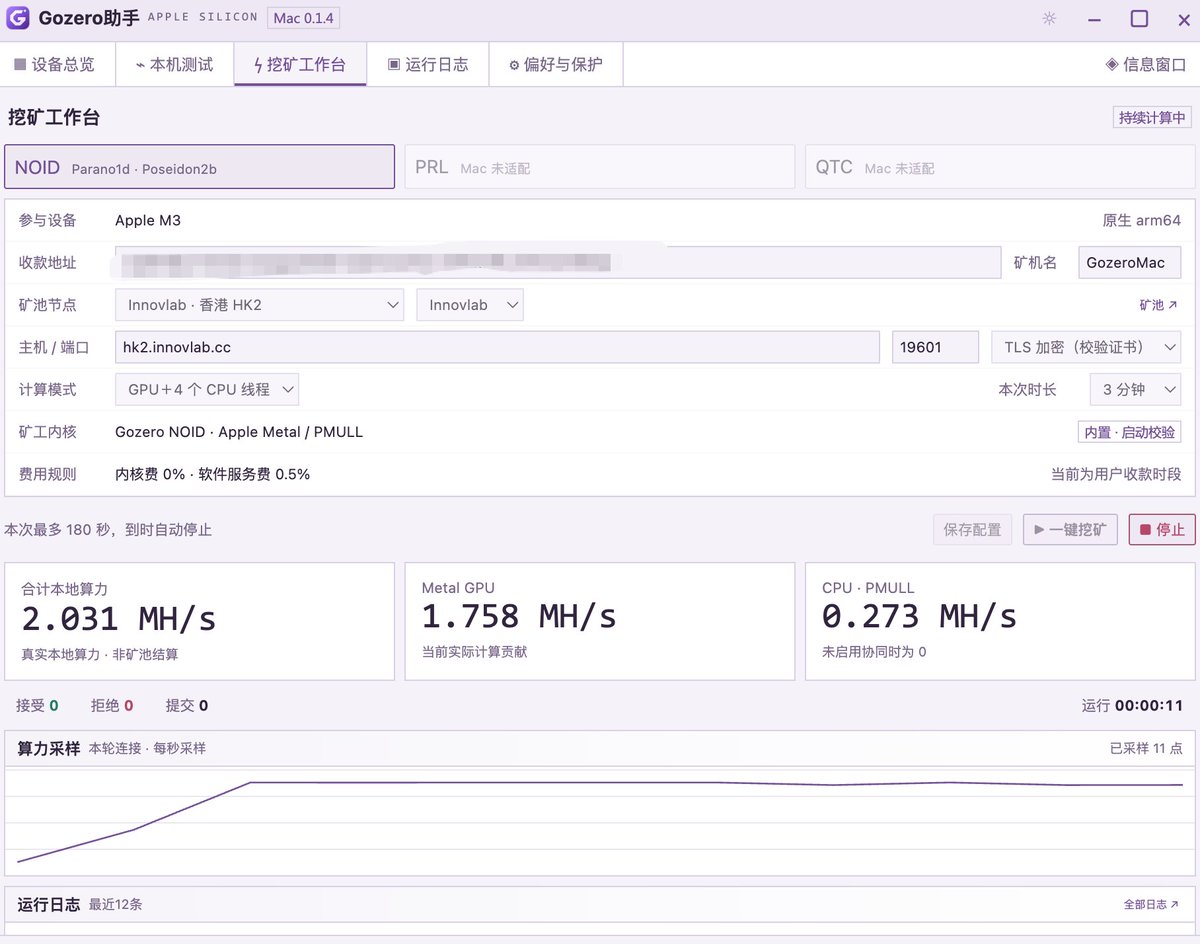The image size is (1200, 944).
Task: Stop mining with the 停止 button
Action: click(1162, 529)
